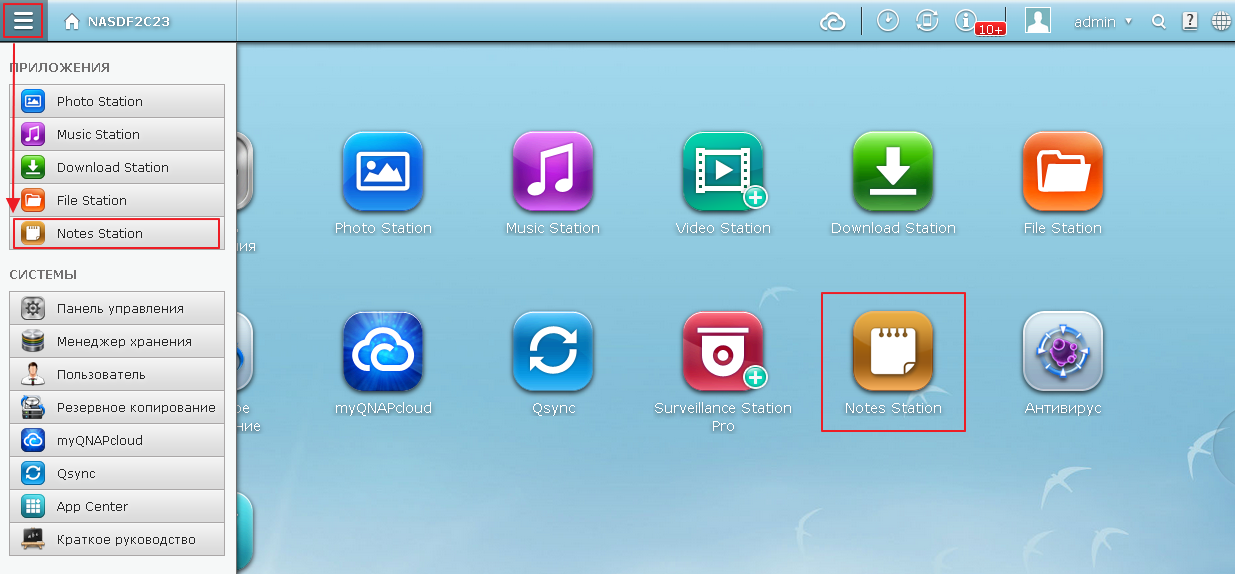Image resolution: width=1235 pixels, height=574 pixels.
Task: Launch Video Station desktop icon
Action: (x=723, y=171)
